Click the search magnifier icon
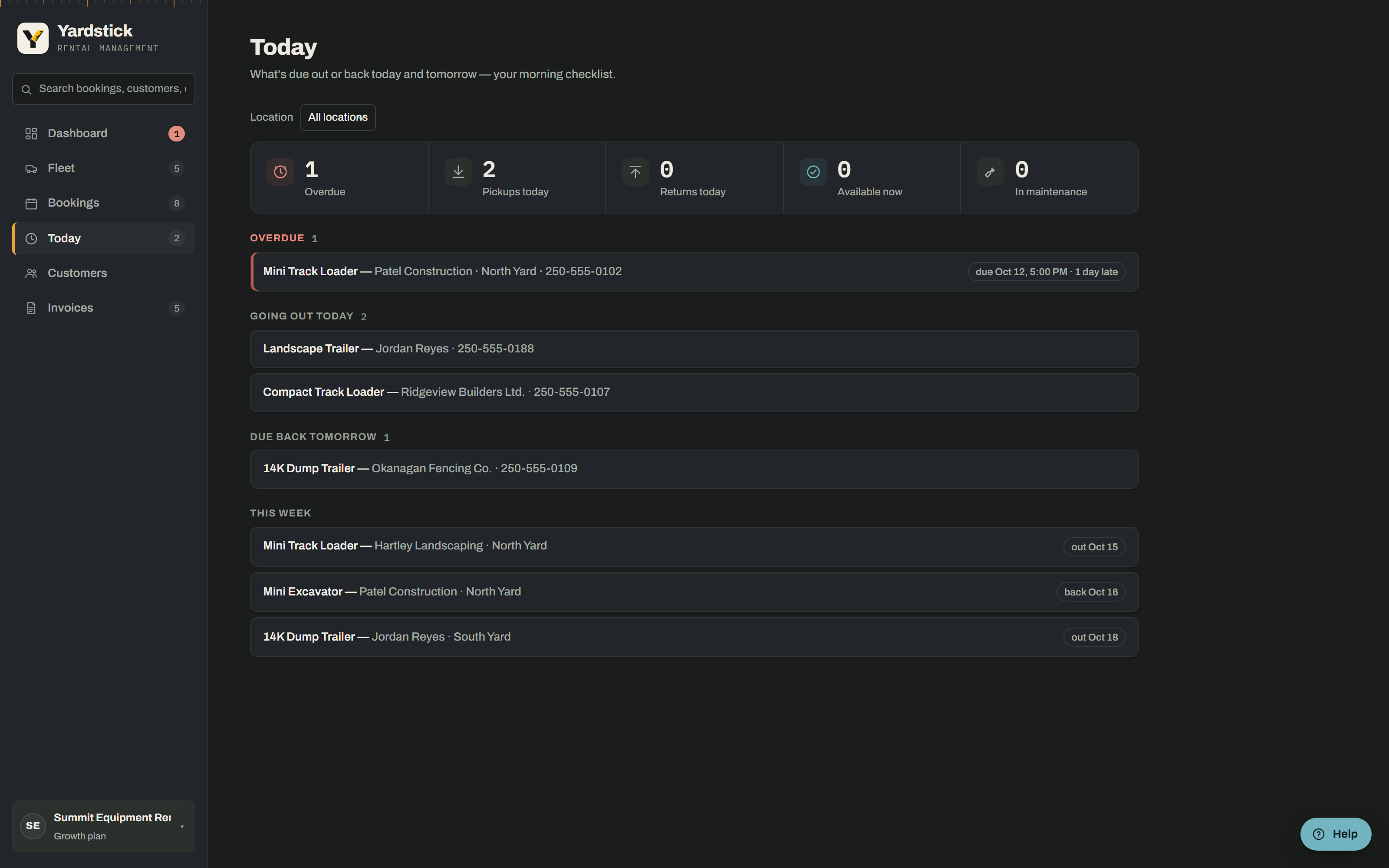Screen dimensions: 1389x868 (x=26, y=89)
